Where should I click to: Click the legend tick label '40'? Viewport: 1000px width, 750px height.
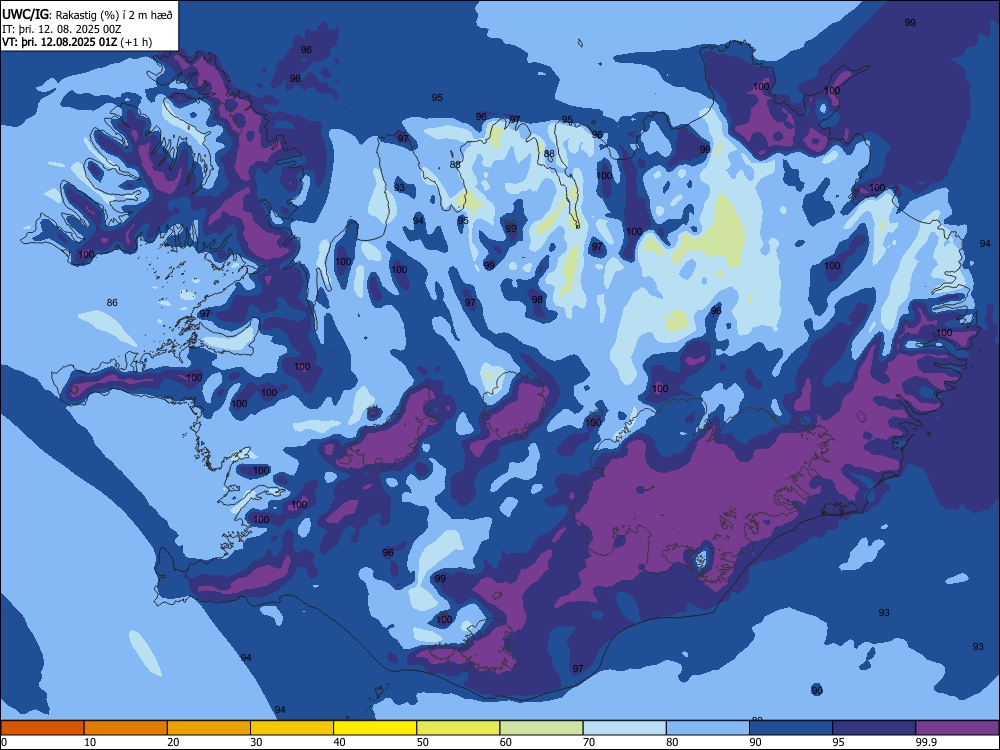pyautogui.click(x=339, y=742)
